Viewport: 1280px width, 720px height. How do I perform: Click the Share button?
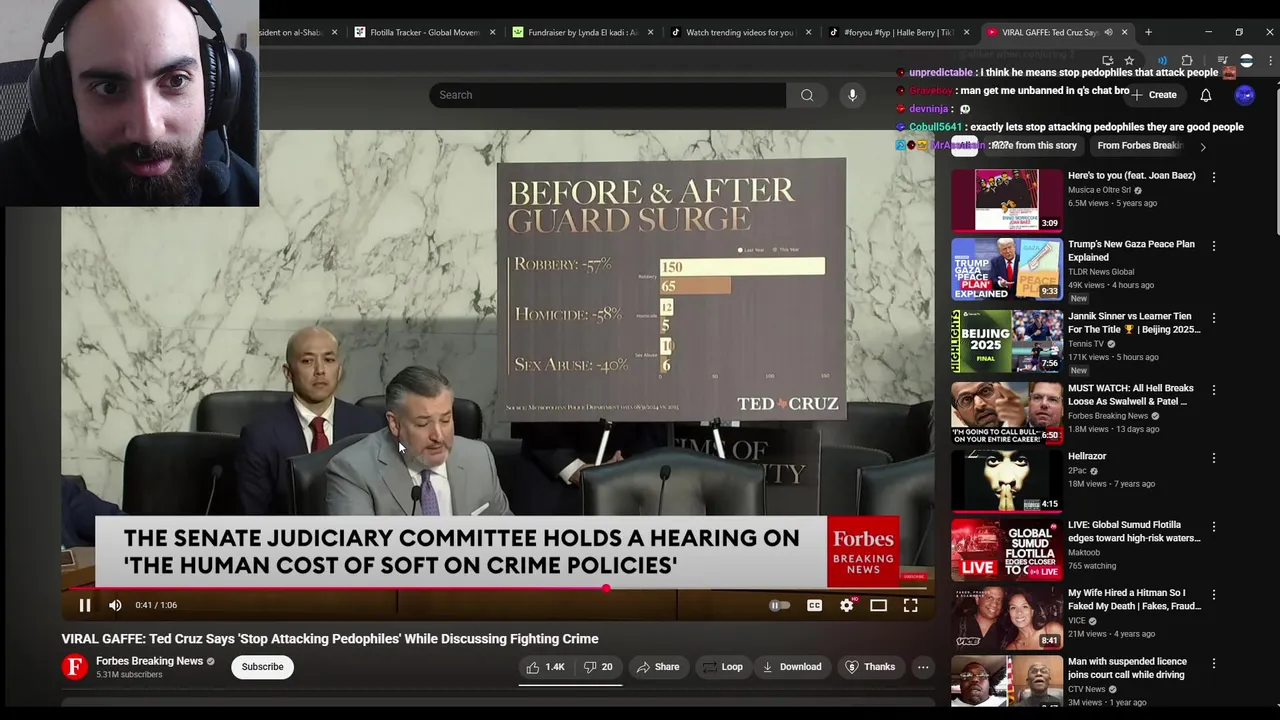(658, 667)
